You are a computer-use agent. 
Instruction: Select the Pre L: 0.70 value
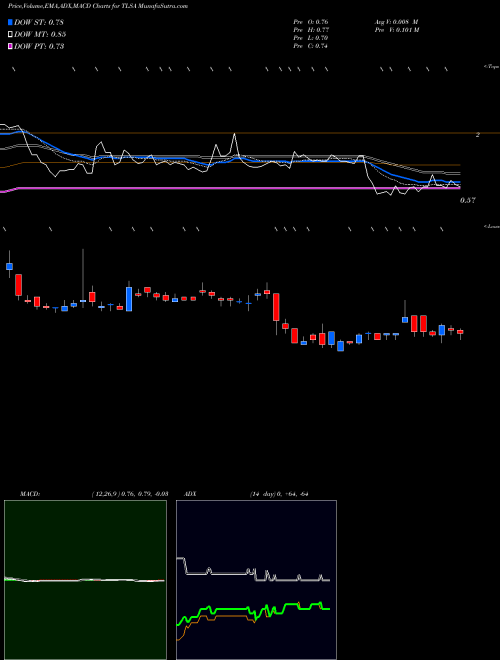click(311, 38)
